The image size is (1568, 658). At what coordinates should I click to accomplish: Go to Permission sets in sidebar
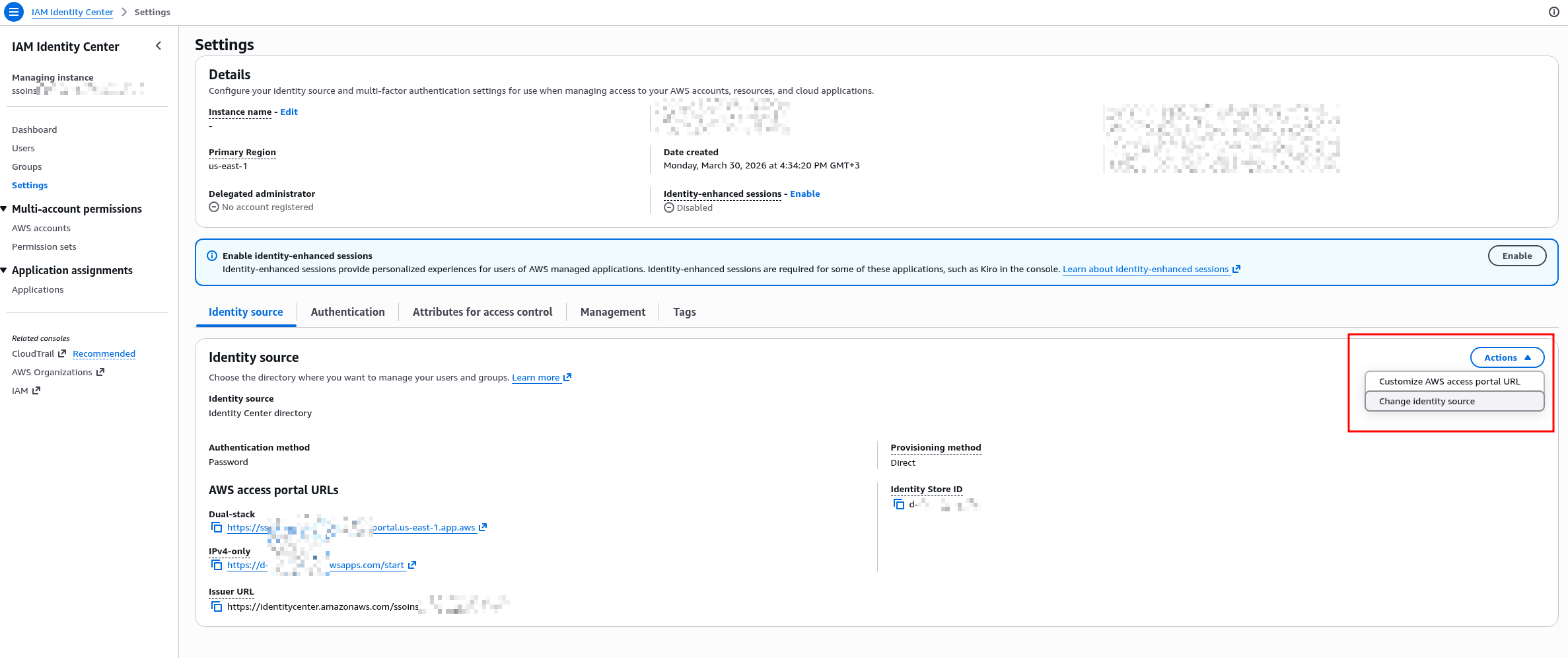(x=44, y=246)
